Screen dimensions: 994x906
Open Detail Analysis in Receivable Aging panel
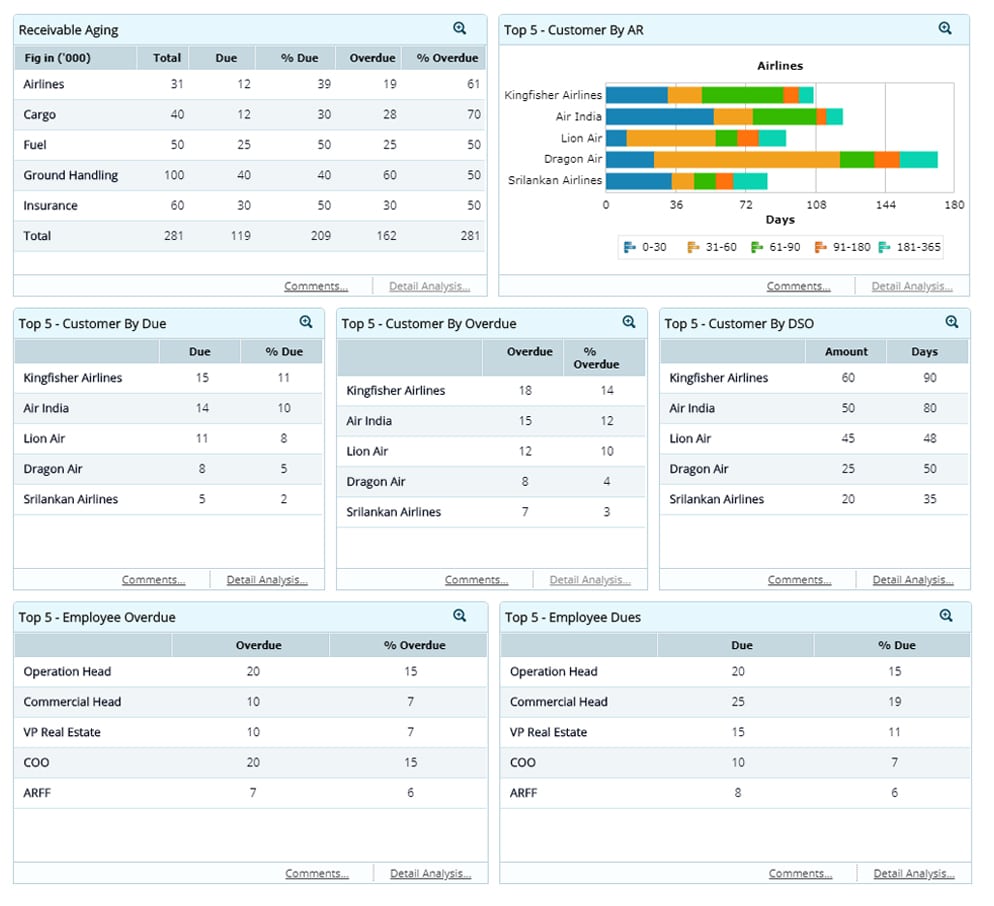tap(429, 287)
